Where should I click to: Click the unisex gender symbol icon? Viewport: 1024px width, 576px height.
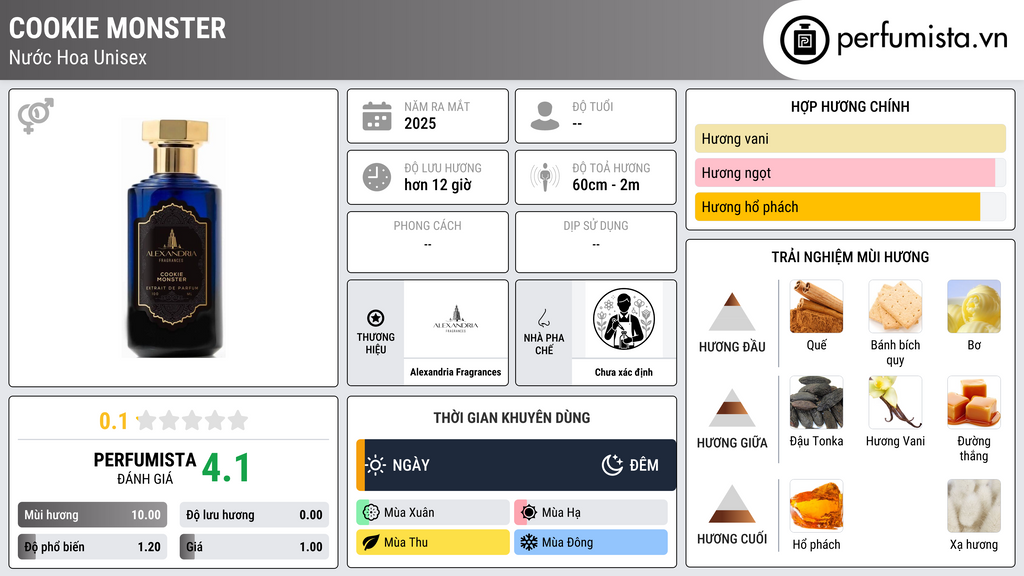pyautogui.click(x=35, y=116)
